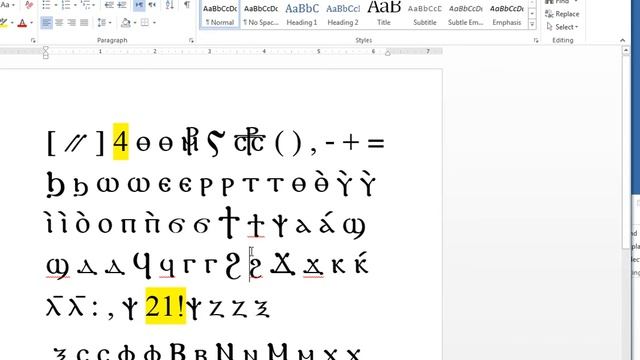Open the highlight color dropdown arrow
Image resolution: width=640 pixels, height=360 pixels.
[11, 23]
